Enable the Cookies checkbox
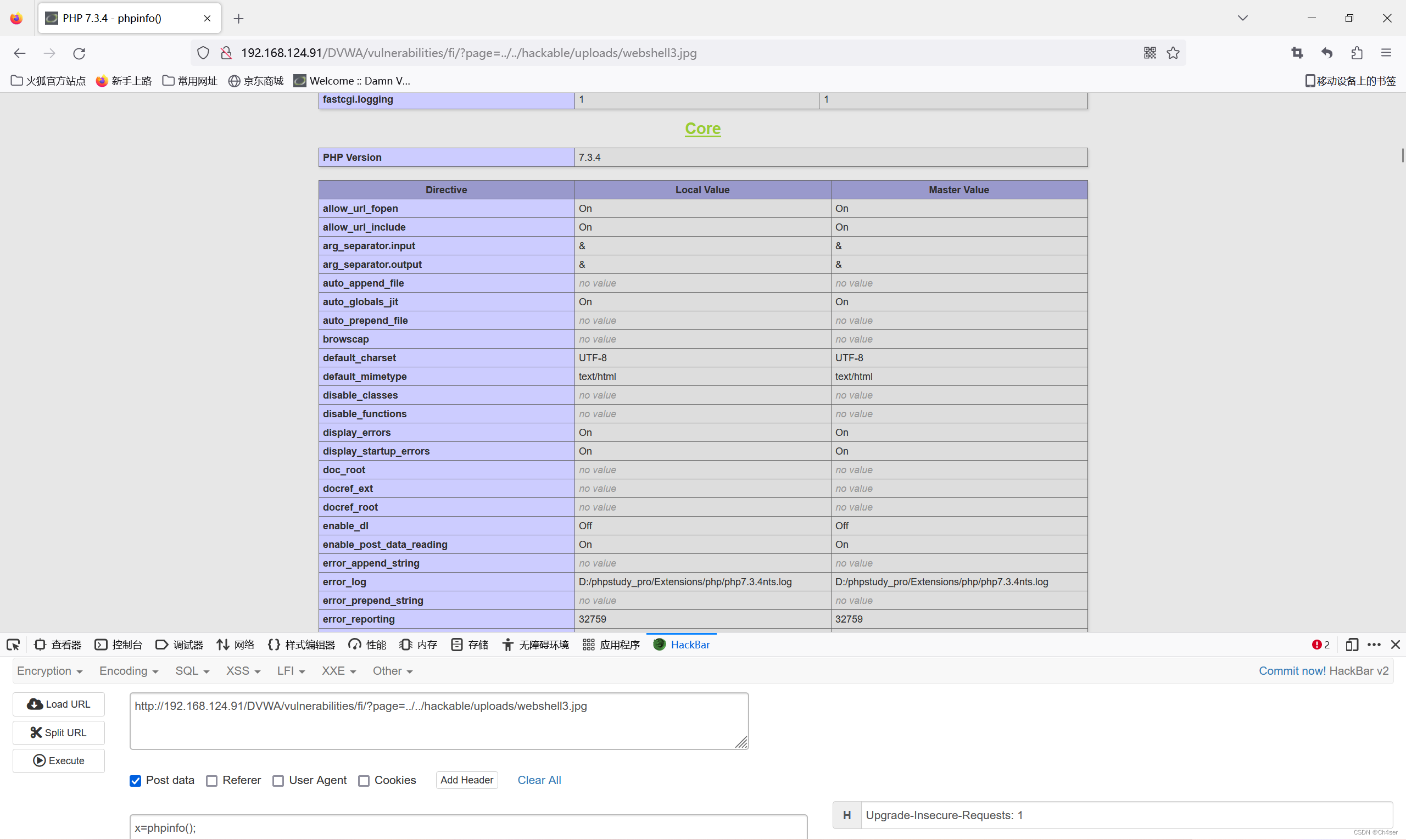Viewport: 1406px width, 840px height. click(364, 781)
